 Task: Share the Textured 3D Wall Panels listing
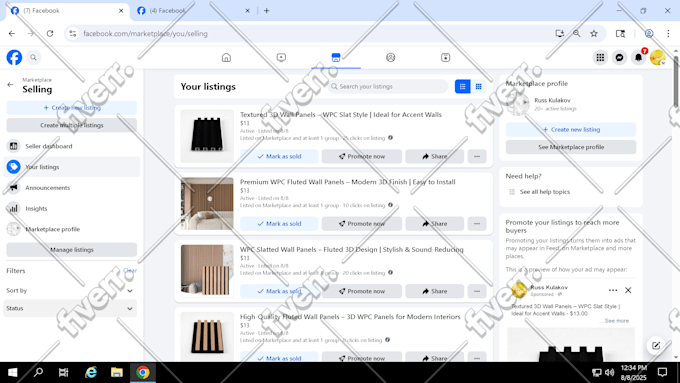pos(435,157)
